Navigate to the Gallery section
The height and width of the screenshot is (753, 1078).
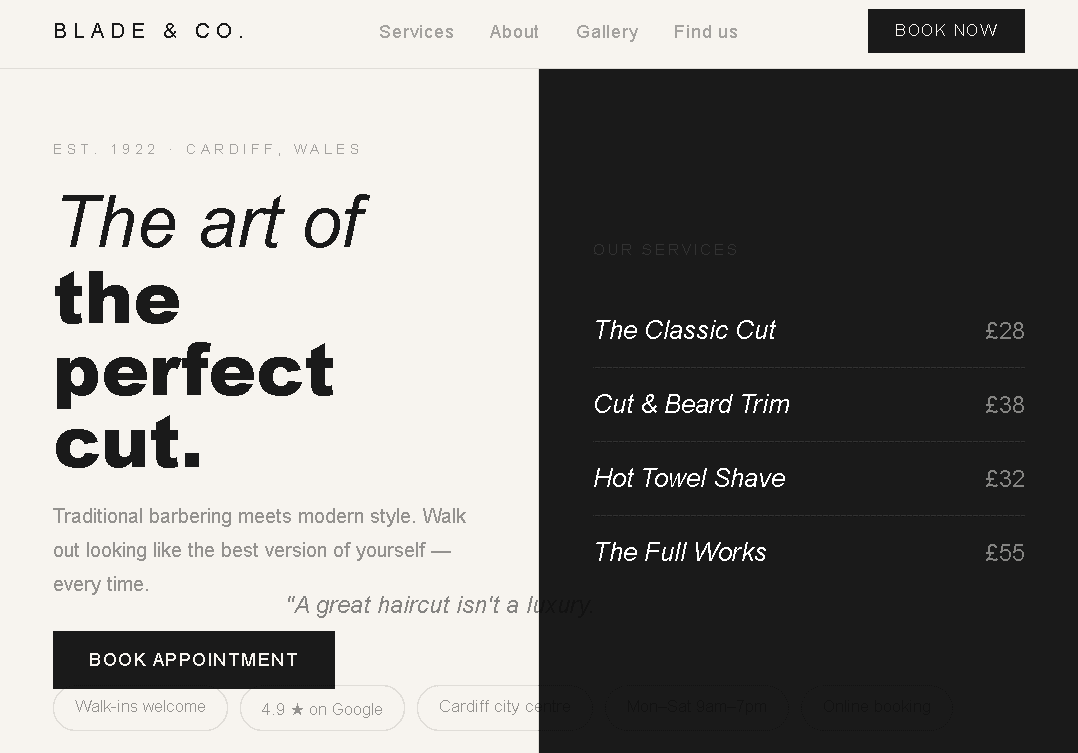[x=607, y=32]
